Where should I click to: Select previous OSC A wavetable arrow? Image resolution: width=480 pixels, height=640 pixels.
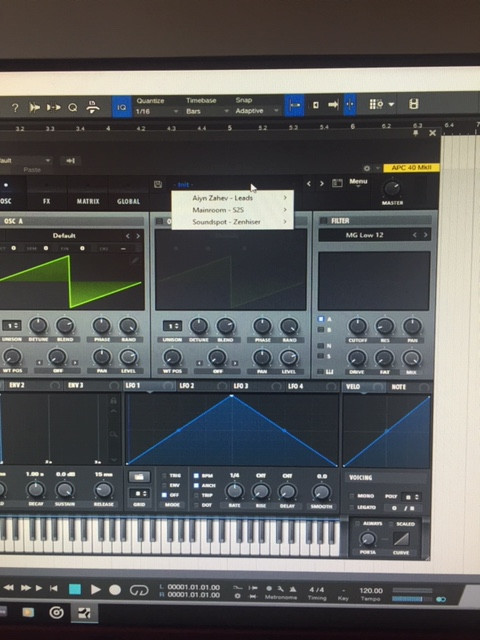click(128, 236)
